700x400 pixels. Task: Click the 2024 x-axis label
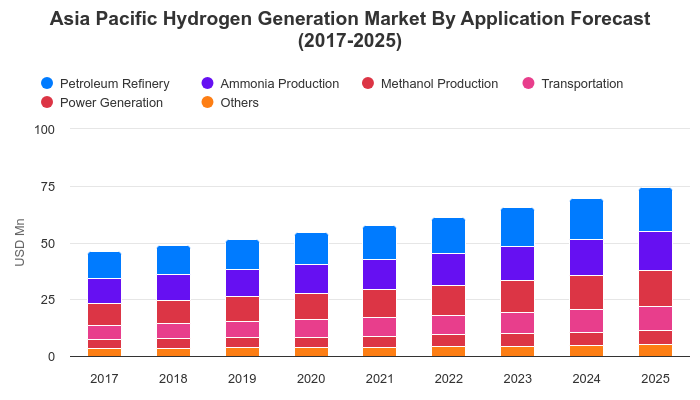[x=587, y=379]
